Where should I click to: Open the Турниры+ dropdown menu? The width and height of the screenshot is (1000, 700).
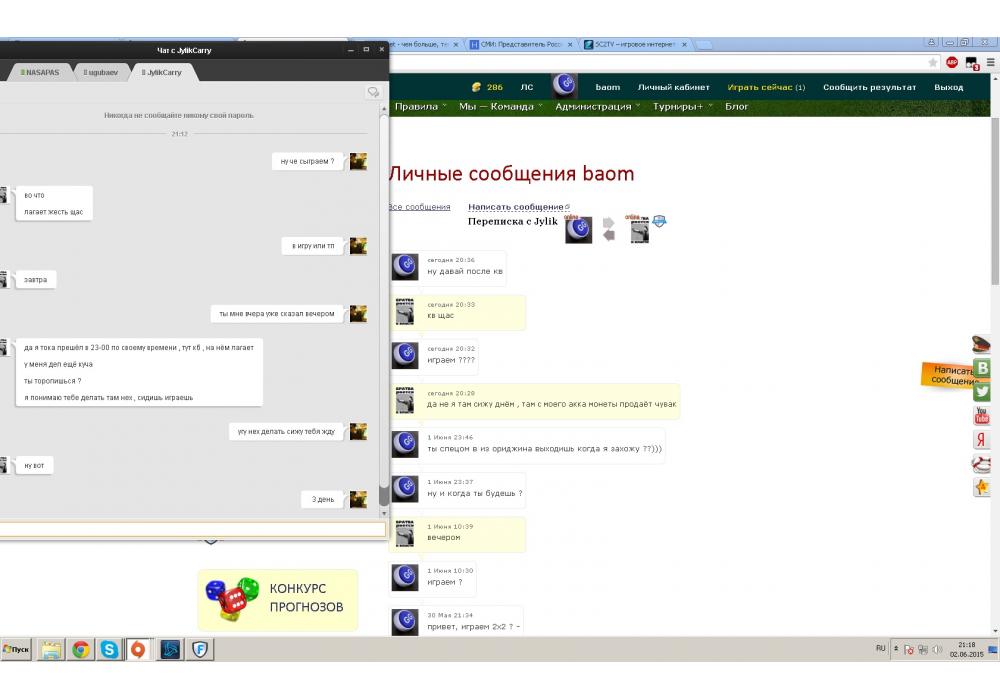click(683, 107)
